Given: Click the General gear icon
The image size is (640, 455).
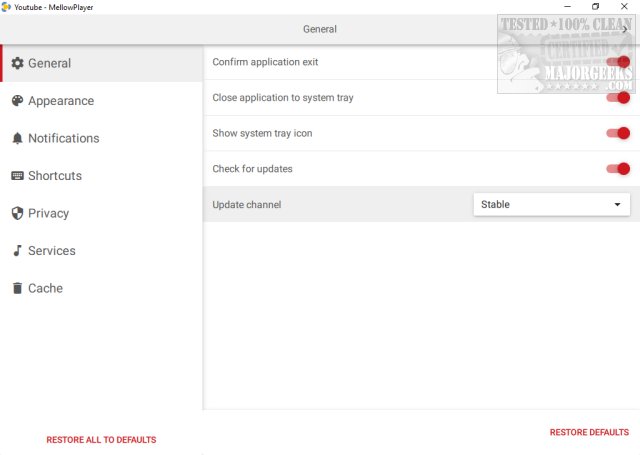Looking at the screenshot, I should click(x=17, y=63).
